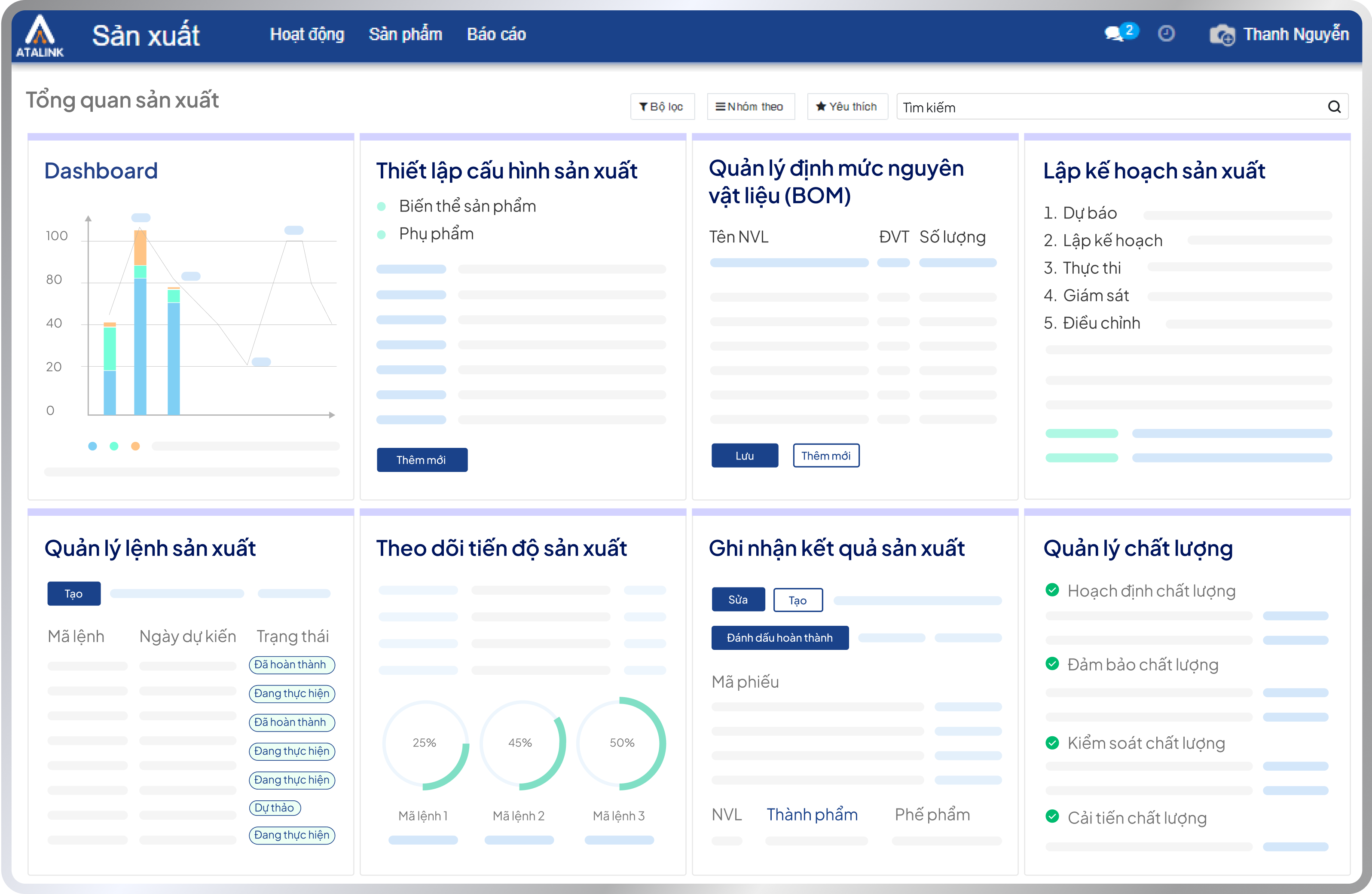Screen dimensions: 1372x894
Task: Click the green check icon for Hoạch định chất lượng
Action: (x=1052, y=589)
